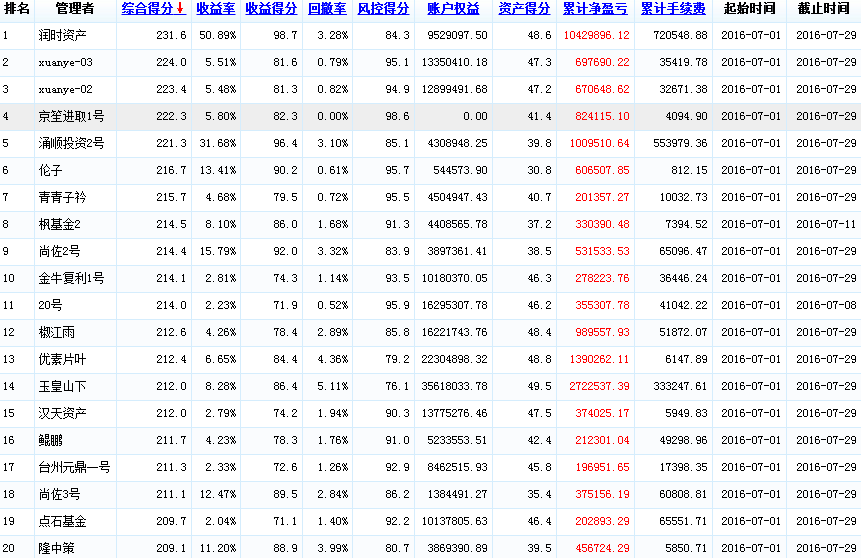Click composite score 231.6
861x558 pixels.
tap(171, 35)
